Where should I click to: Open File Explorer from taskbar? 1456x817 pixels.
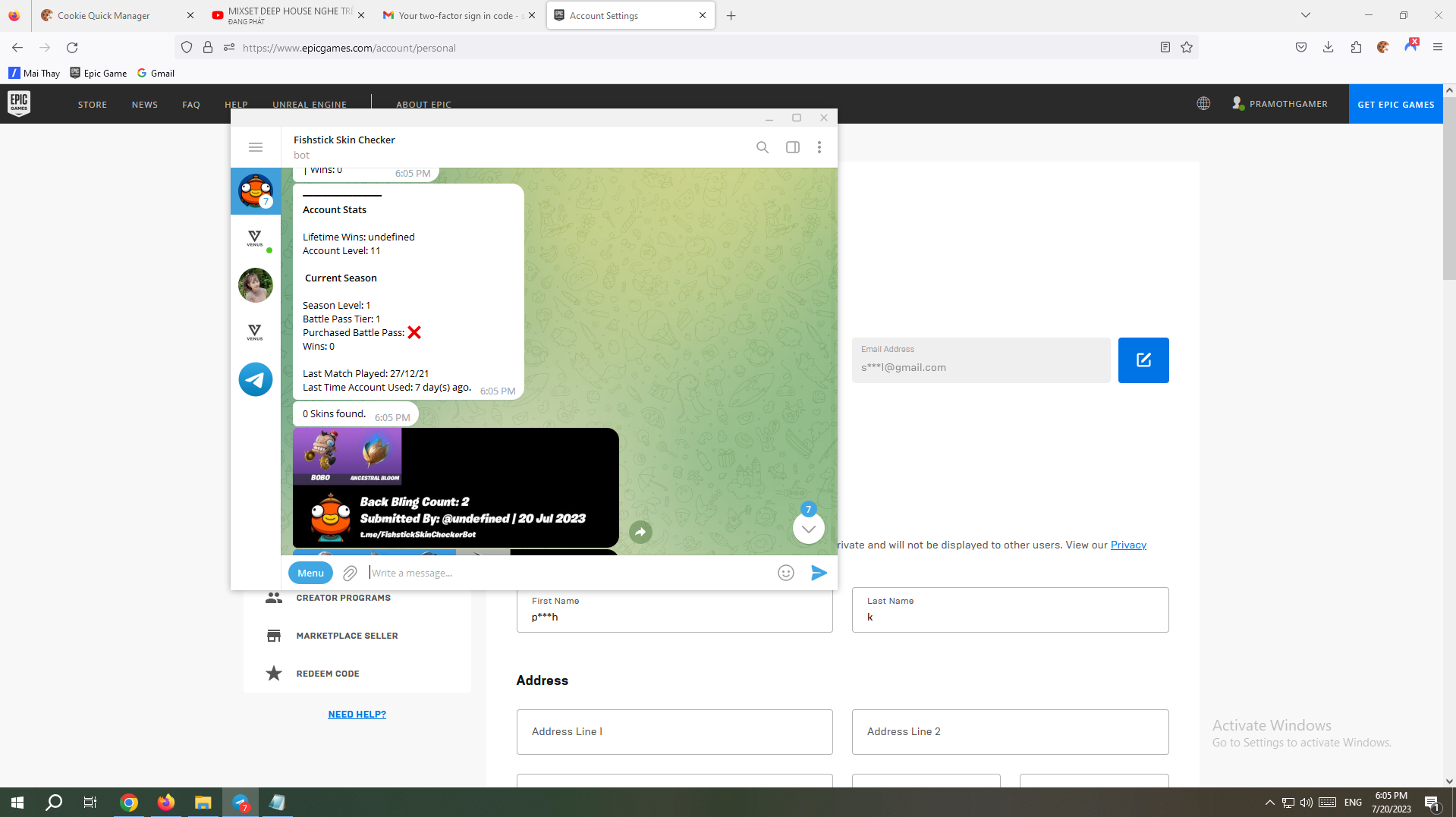coord(203,803)
